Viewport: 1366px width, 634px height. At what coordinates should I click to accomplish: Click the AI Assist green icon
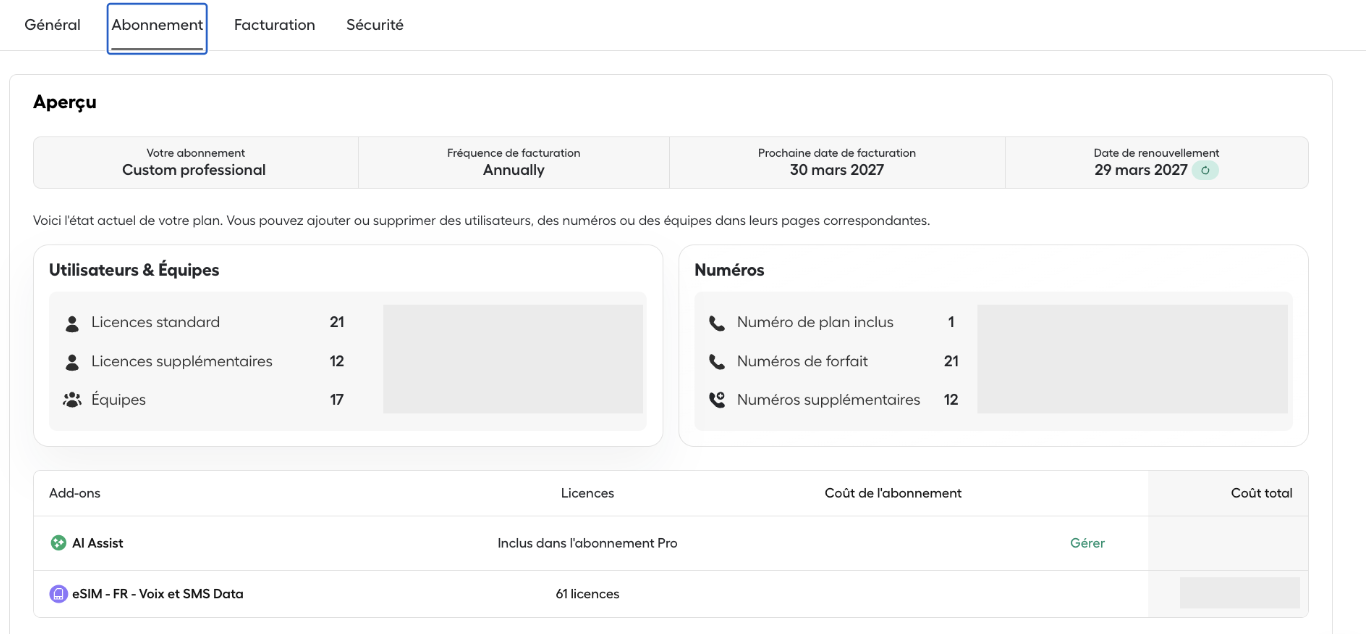pyautogui.click(x=58, y=543)
